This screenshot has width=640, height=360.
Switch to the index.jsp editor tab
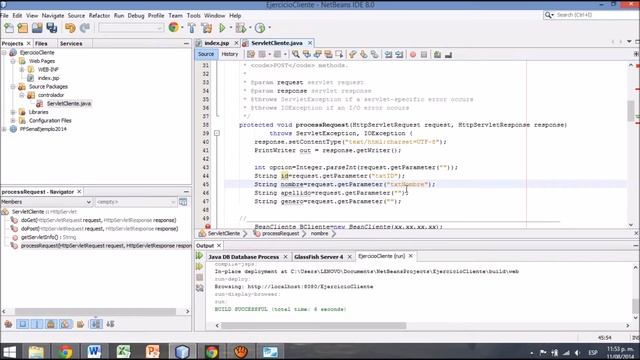click(216, 43)
